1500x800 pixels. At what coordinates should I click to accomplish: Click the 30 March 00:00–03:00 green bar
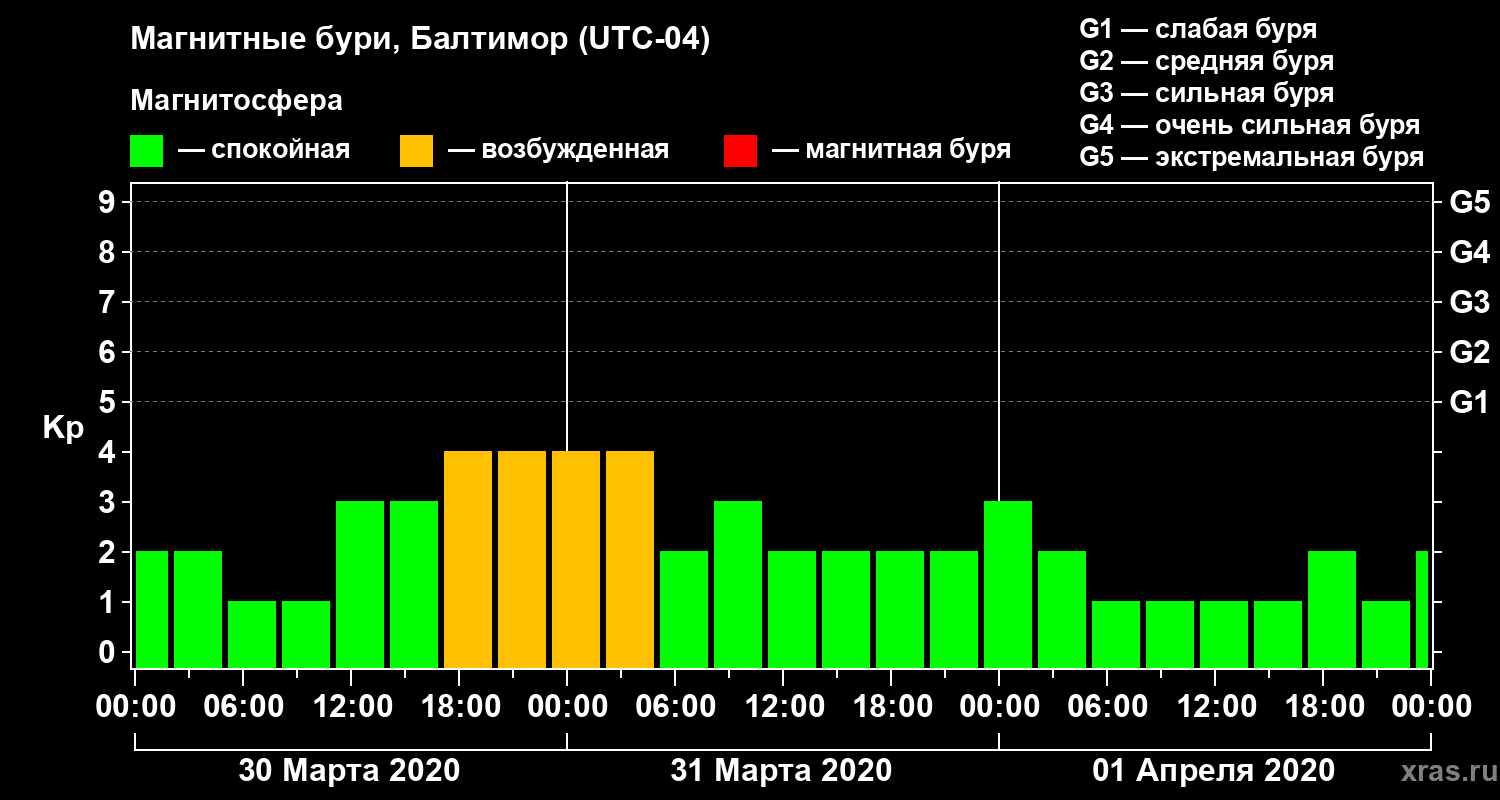tap(152, 609)
